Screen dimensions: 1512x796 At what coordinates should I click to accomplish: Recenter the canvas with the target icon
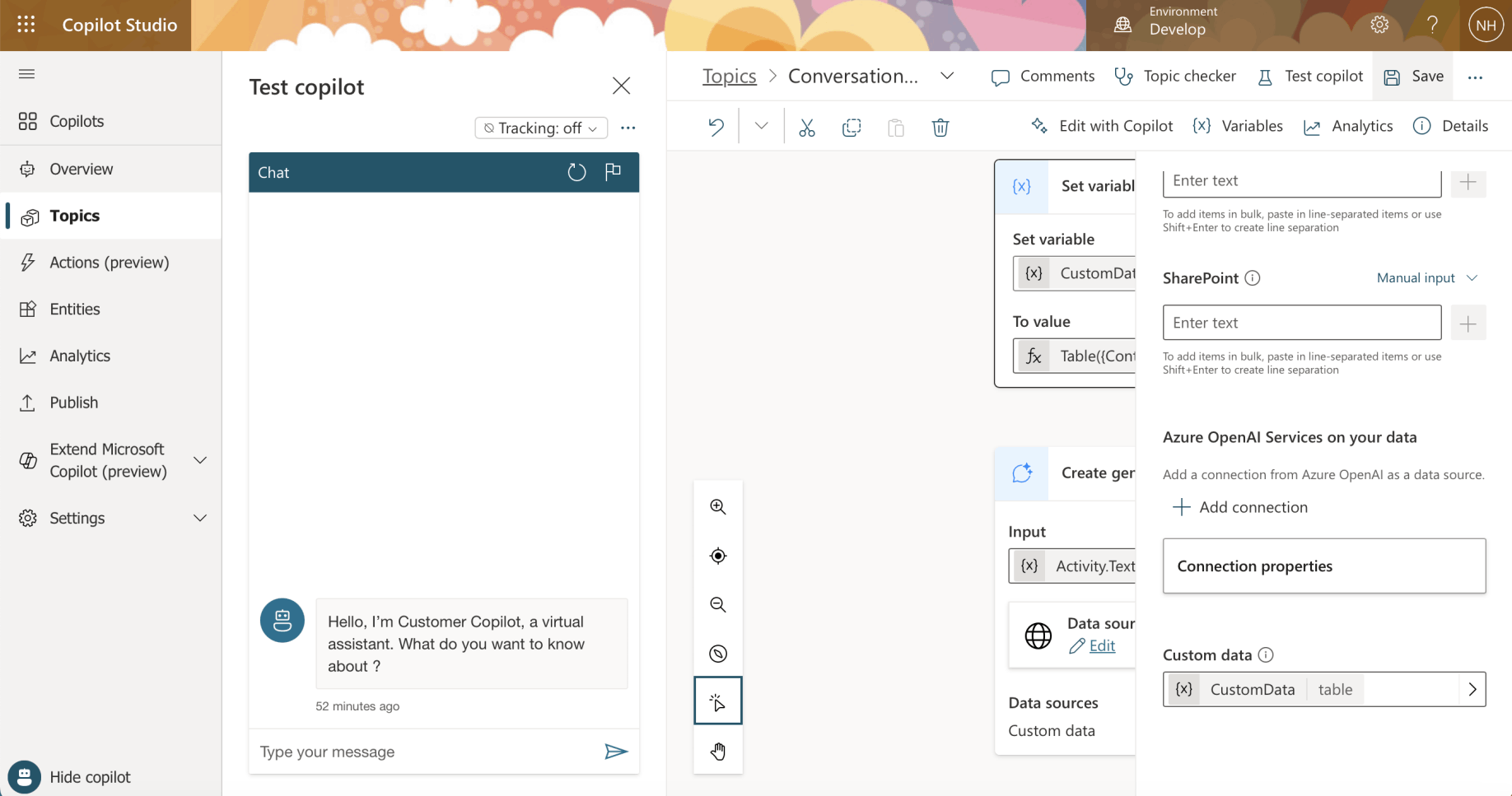coord(718,556)
